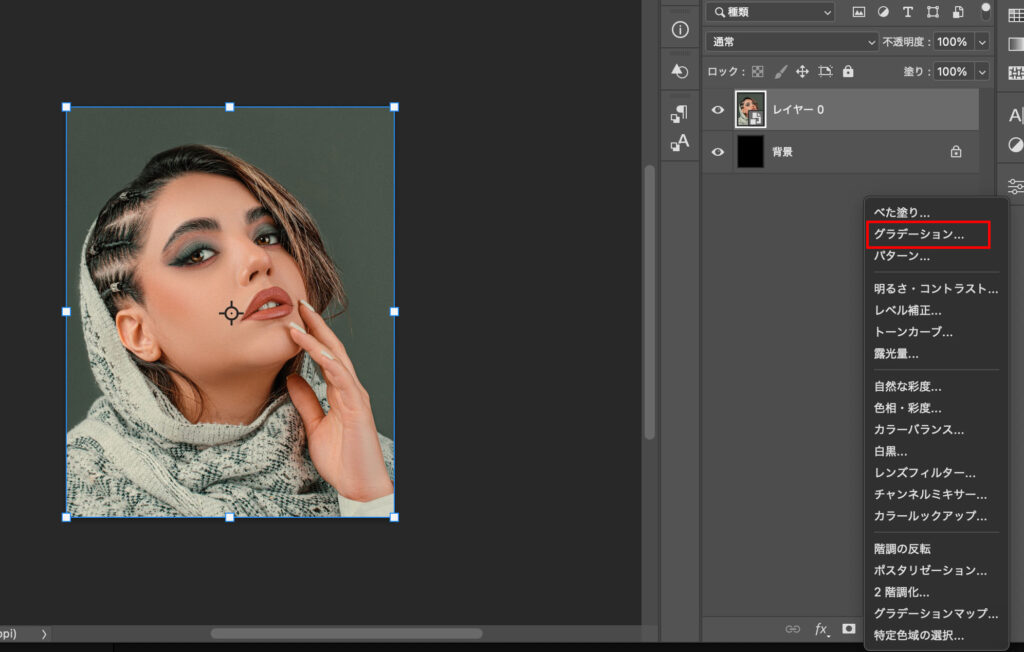Toggle visibility of the 背景 layer
The image size is (1024, 652).
click(x=717, y=152)
